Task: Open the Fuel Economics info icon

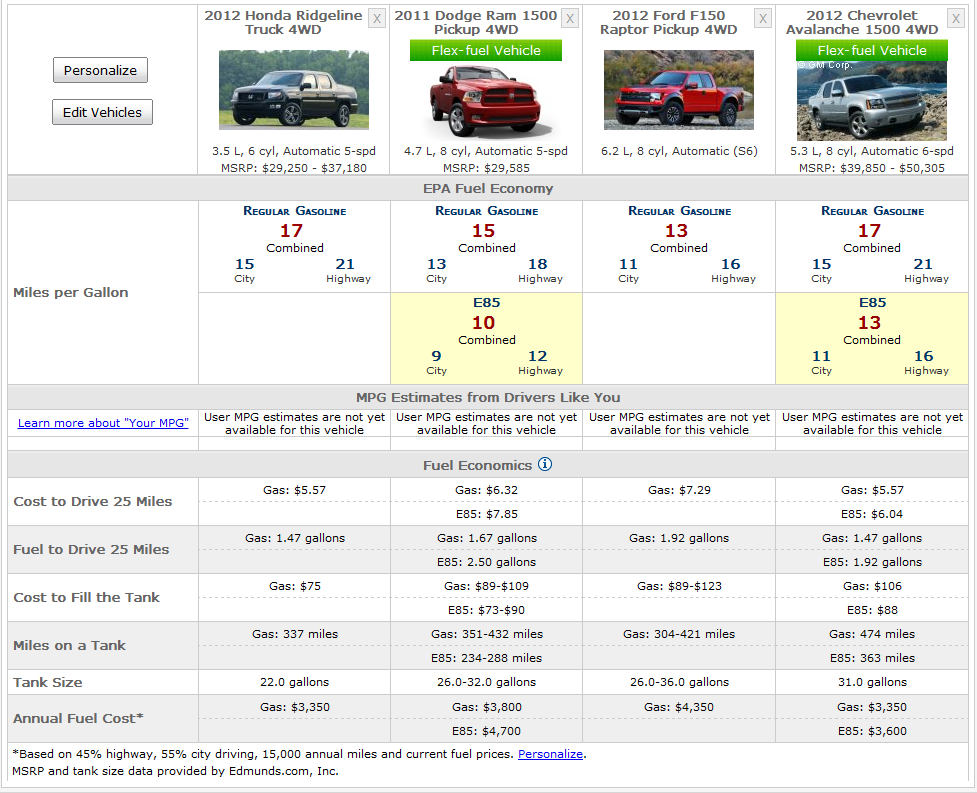Action: [545, 464]
